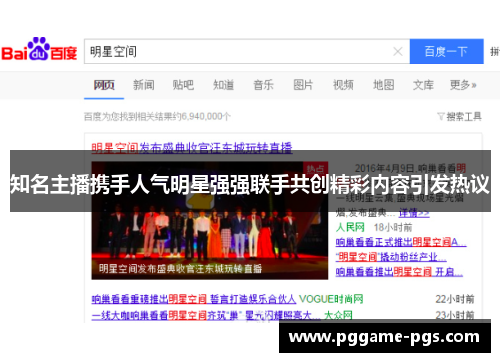Viewport: 500px width, 362px height.
Task: Open the 音乐 tab
Action: (263, 85)
